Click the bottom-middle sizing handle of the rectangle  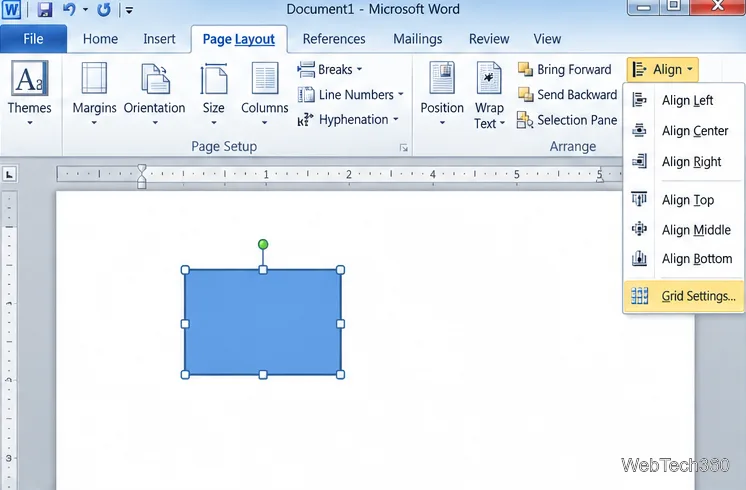(263, 375)
